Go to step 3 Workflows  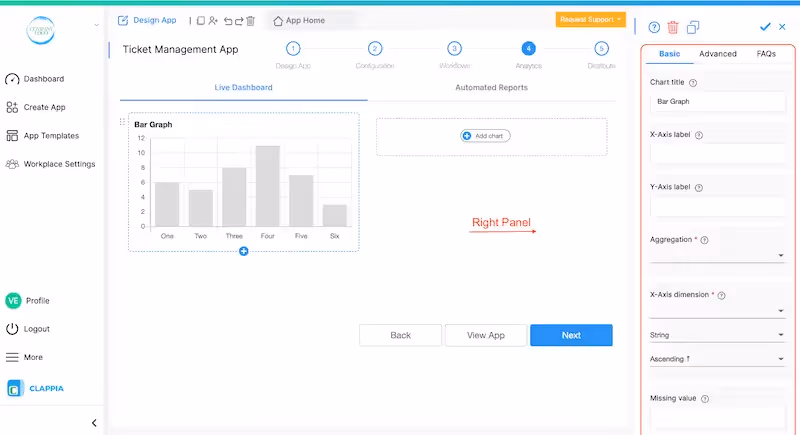454,49
